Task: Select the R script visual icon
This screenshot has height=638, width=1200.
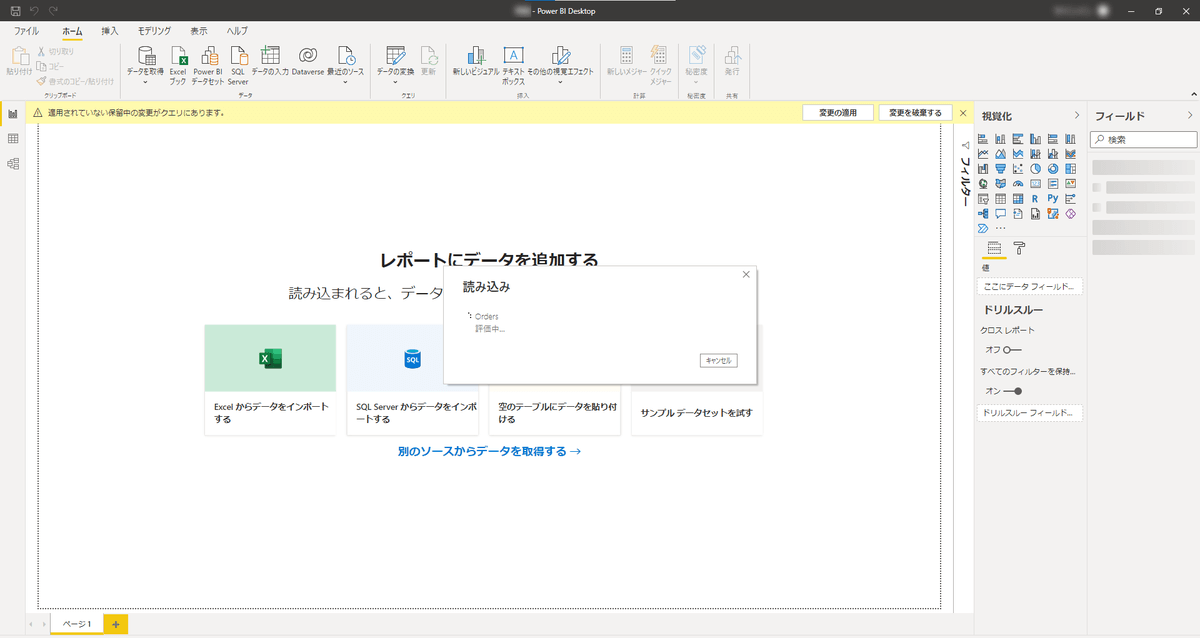Action: tap(1034, 199)
